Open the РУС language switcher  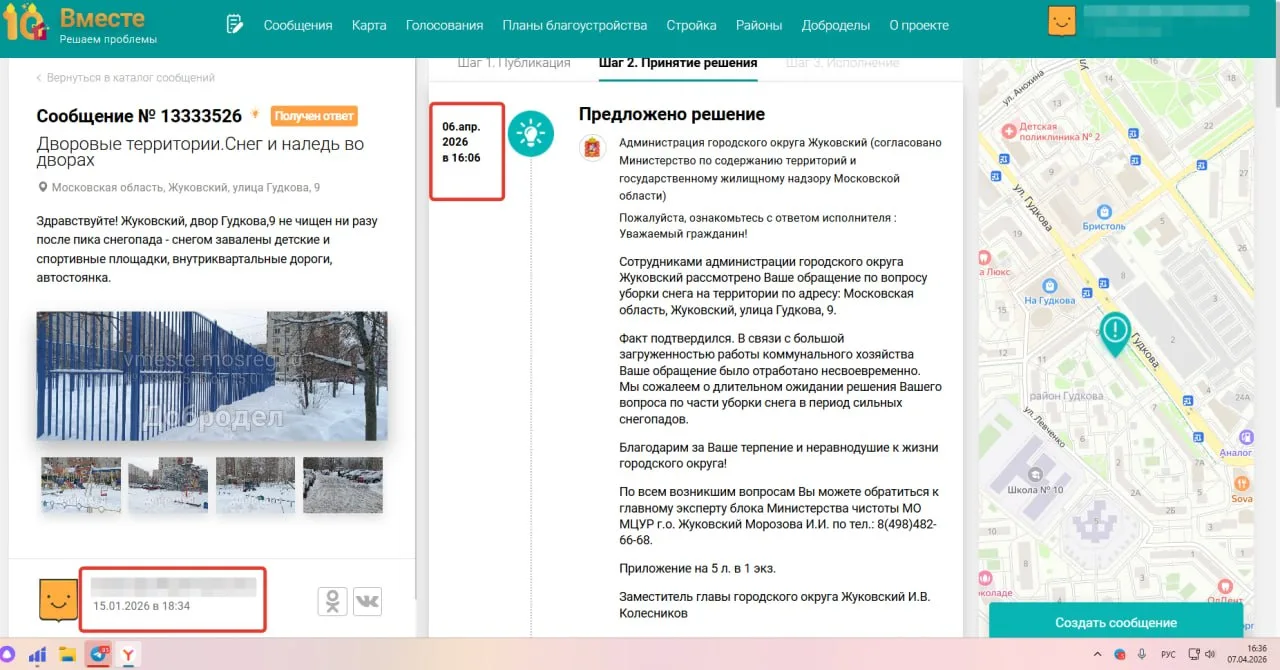1167,654
